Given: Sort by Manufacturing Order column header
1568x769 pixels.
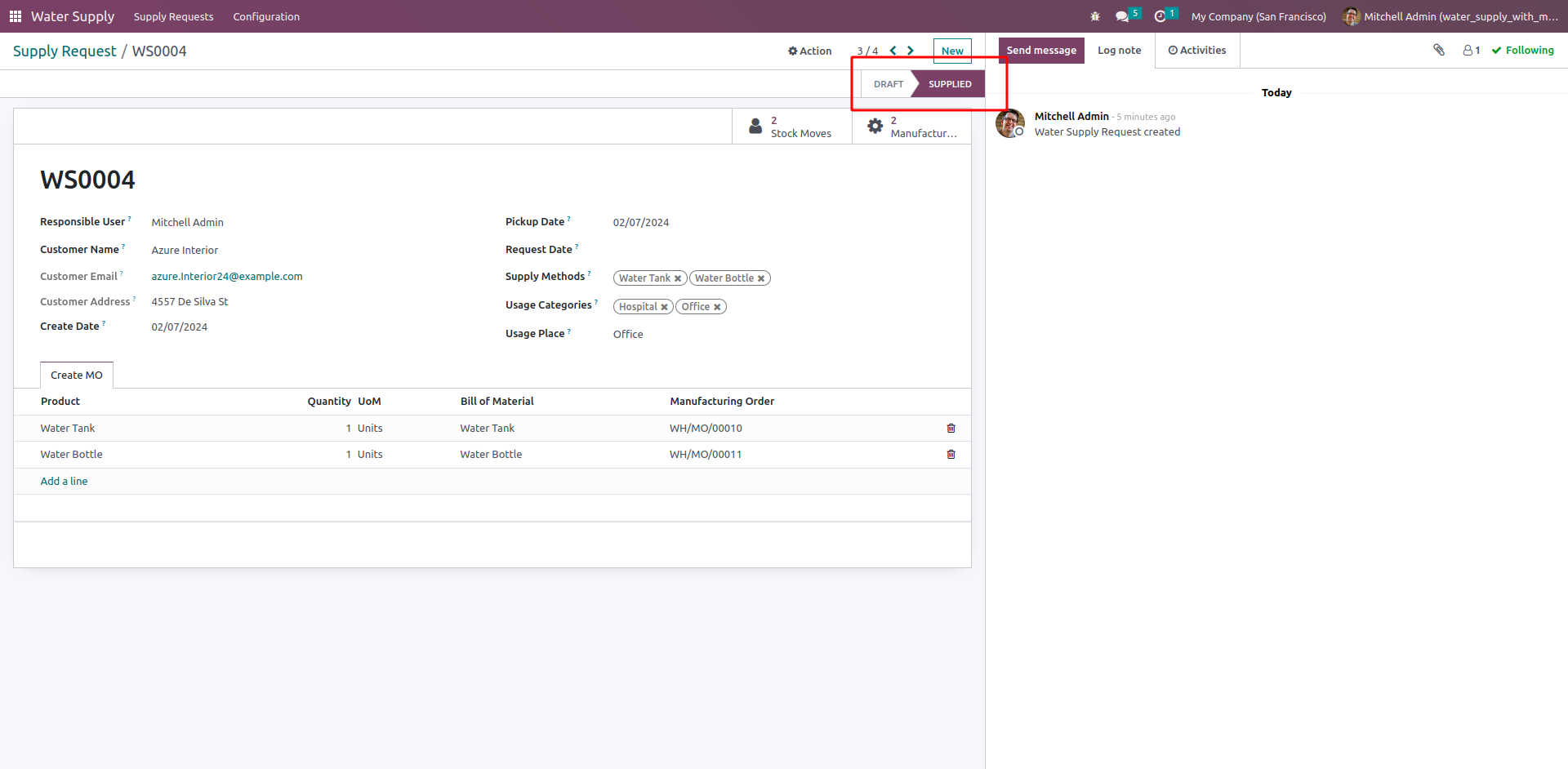Looking at the screenshot, I should click(722, 401).
